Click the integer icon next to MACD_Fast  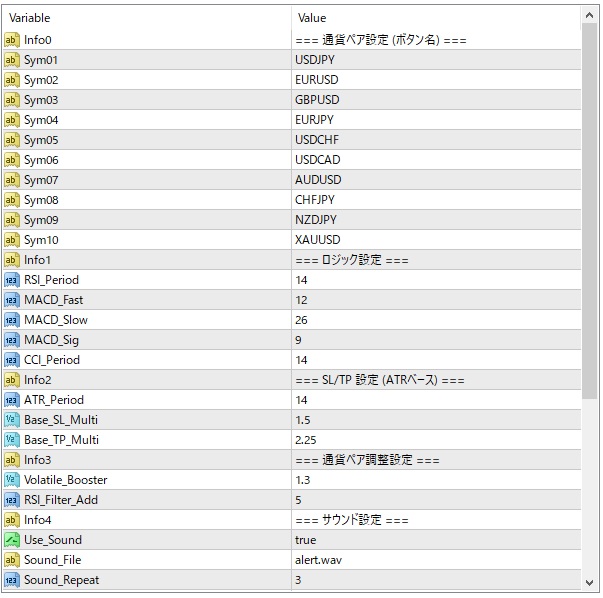(x=12, y=300)
